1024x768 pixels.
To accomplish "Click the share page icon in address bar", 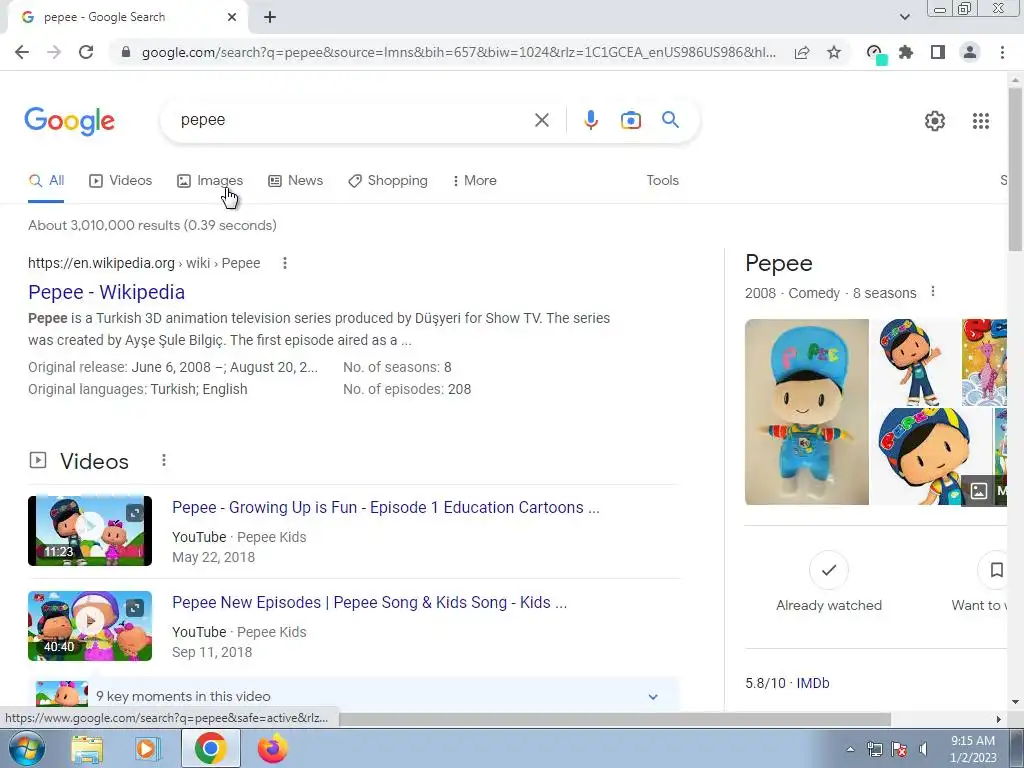I will coord(802,52).
